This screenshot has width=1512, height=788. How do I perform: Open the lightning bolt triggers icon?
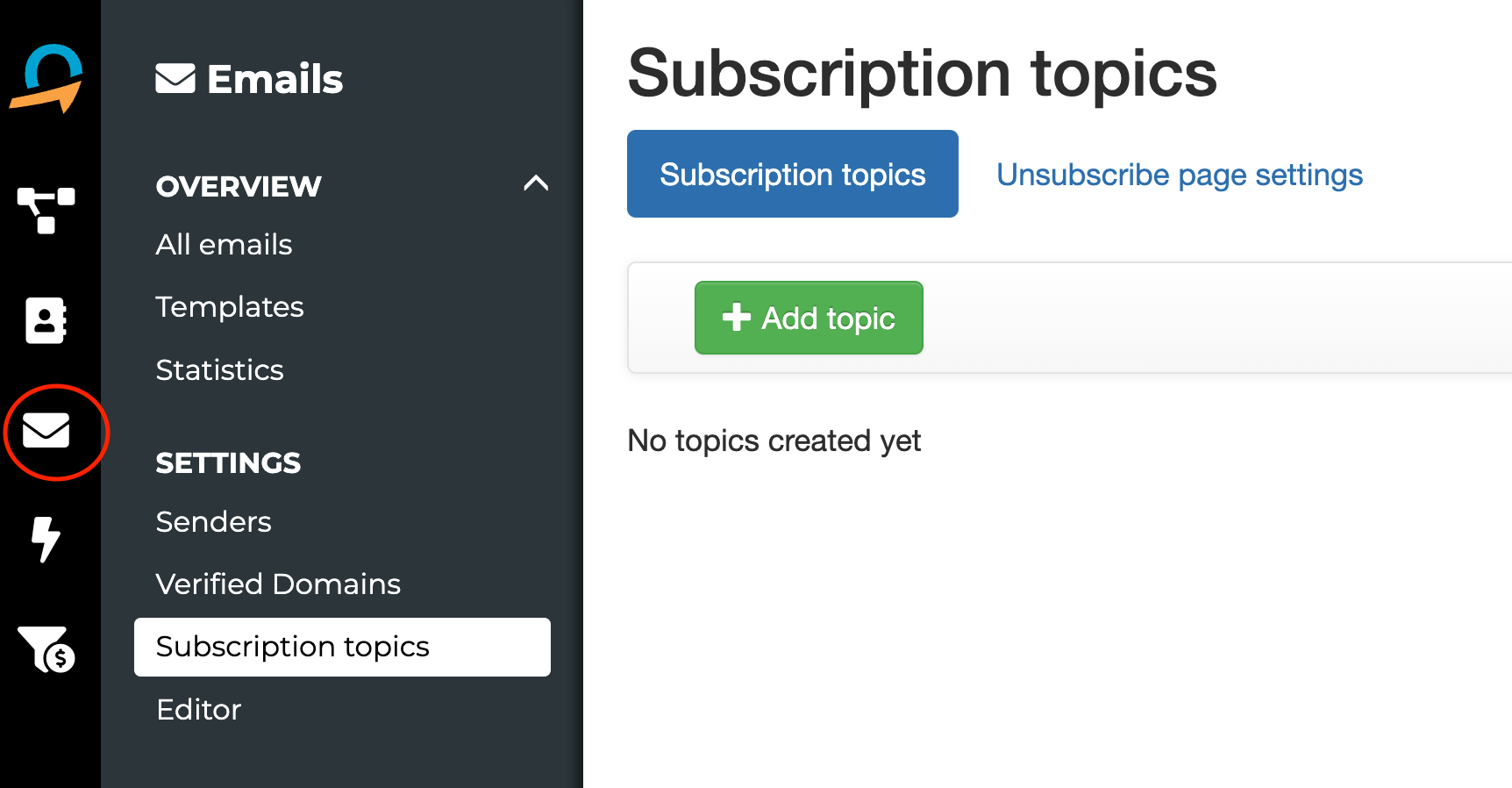point(46,539)
